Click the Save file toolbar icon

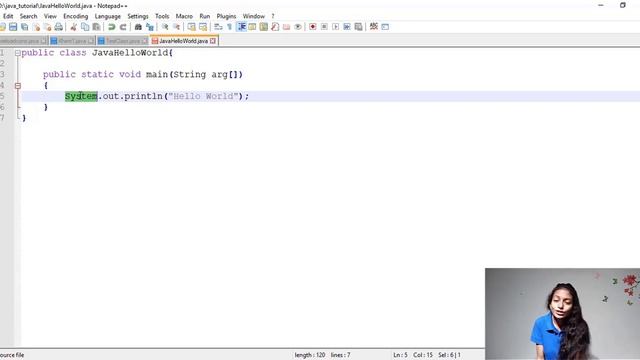(13, 27)
